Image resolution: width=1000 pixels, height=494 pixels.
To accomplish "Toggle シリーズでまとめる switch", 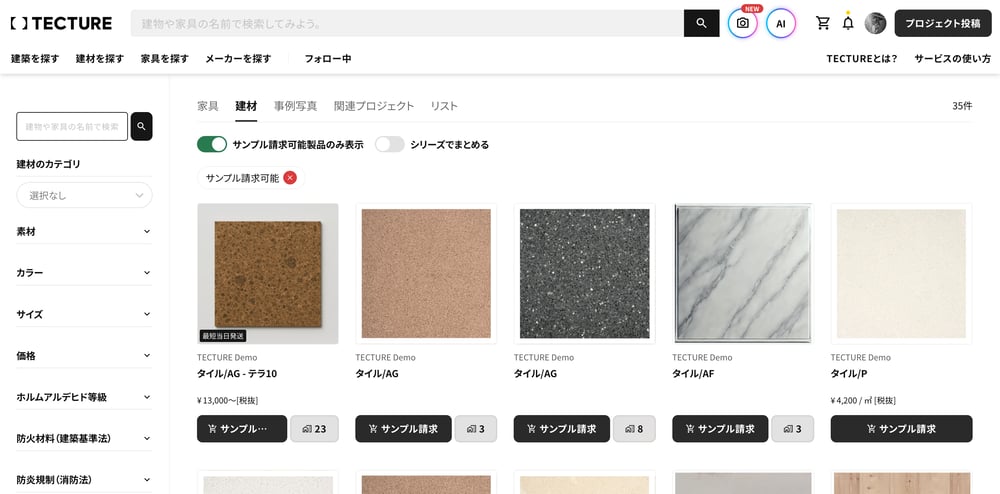I will (x=390, y=144).
